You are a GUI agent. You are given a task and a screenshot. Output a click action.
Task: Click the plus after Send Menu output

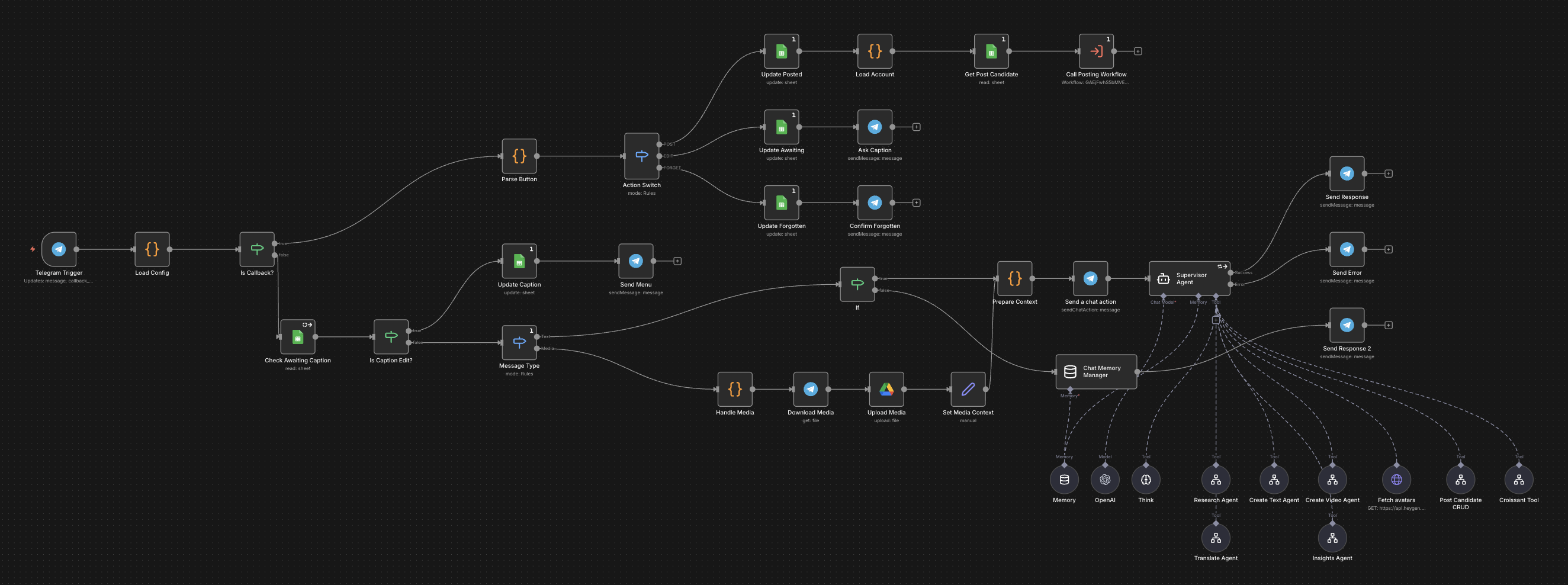677,260
